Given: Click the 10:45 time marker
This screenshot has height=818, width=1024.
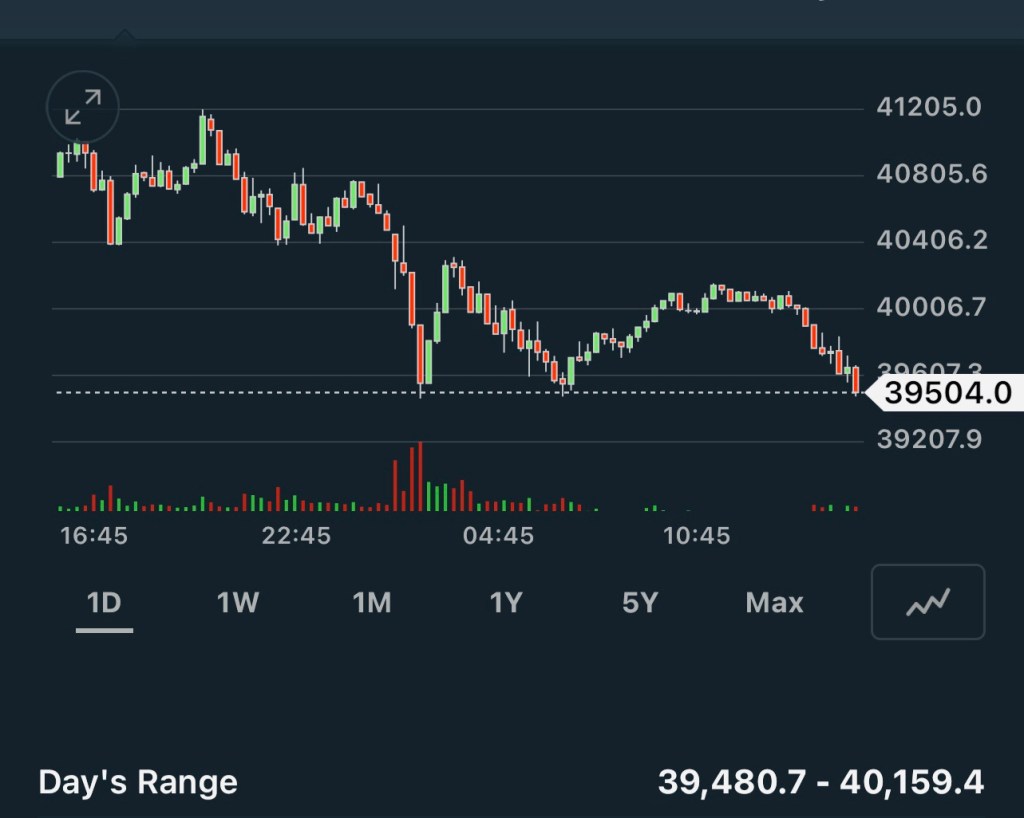Looking at the screenshot, I should click(x=697, y=536).
